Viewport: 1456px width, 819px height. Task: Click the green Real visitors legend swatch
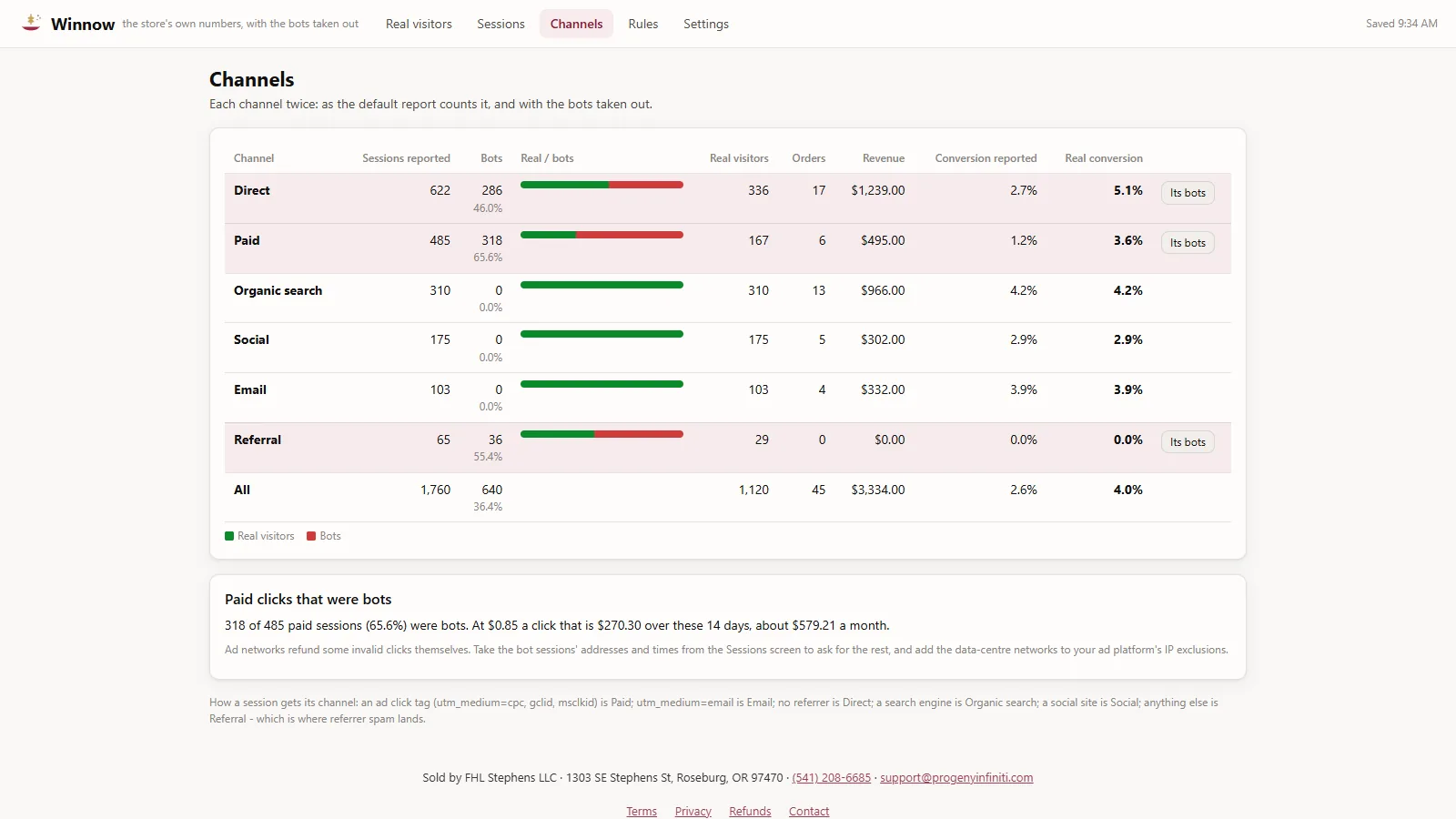pos(229,536)
